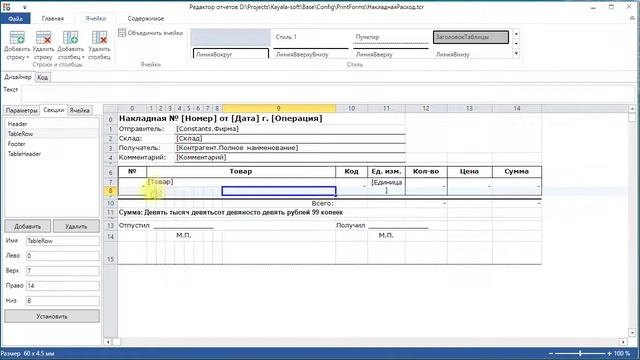This screenshot has height=360, width=640.
Task: Collapse the ribbon with the chevron
Action: pos(632,18)
